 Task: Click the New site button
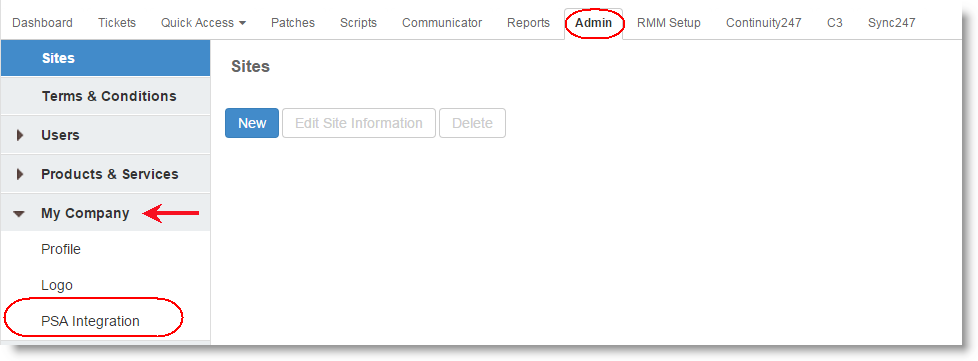pyautogui.click(x=252, y=123)
